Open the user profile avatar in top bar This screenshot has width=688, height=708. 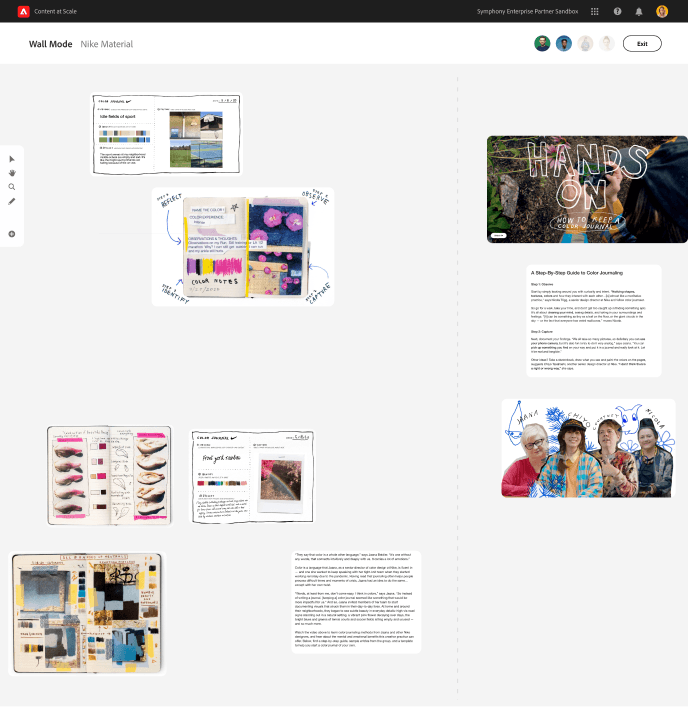tap(662, 11)
